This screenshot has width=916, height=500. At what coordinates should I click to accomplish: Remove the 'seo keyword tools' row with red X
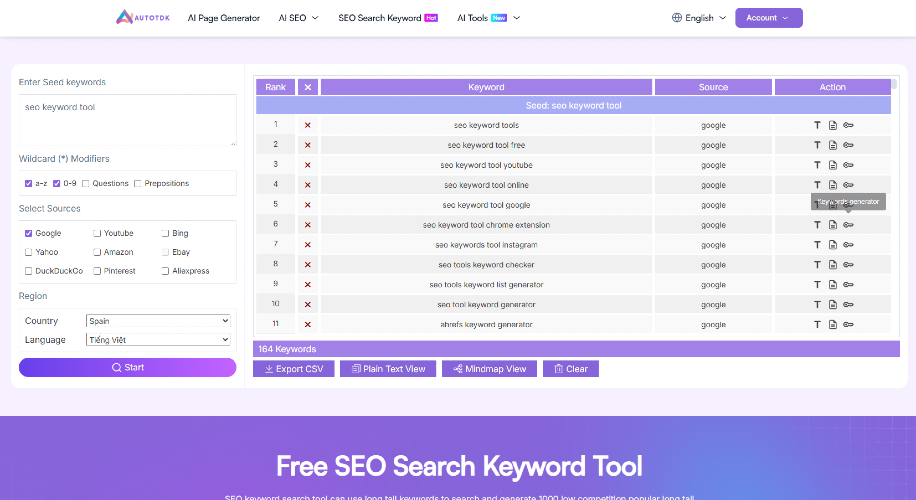[307, 125]
